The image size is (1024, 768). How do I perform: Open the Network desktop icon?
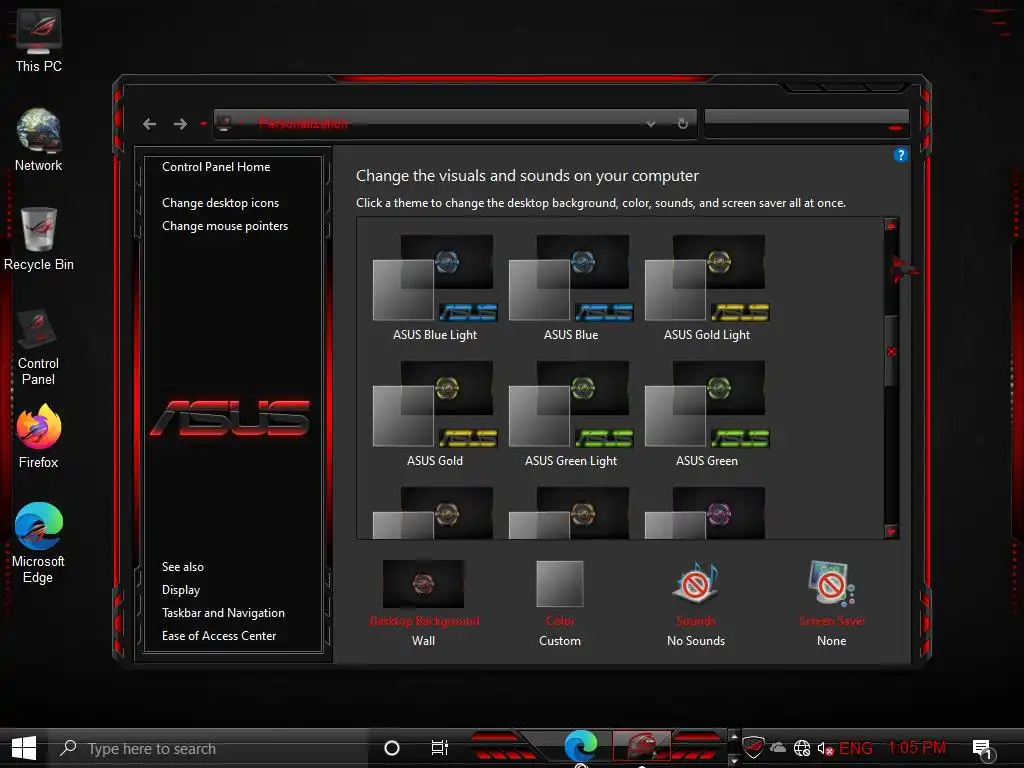point(39,140)
